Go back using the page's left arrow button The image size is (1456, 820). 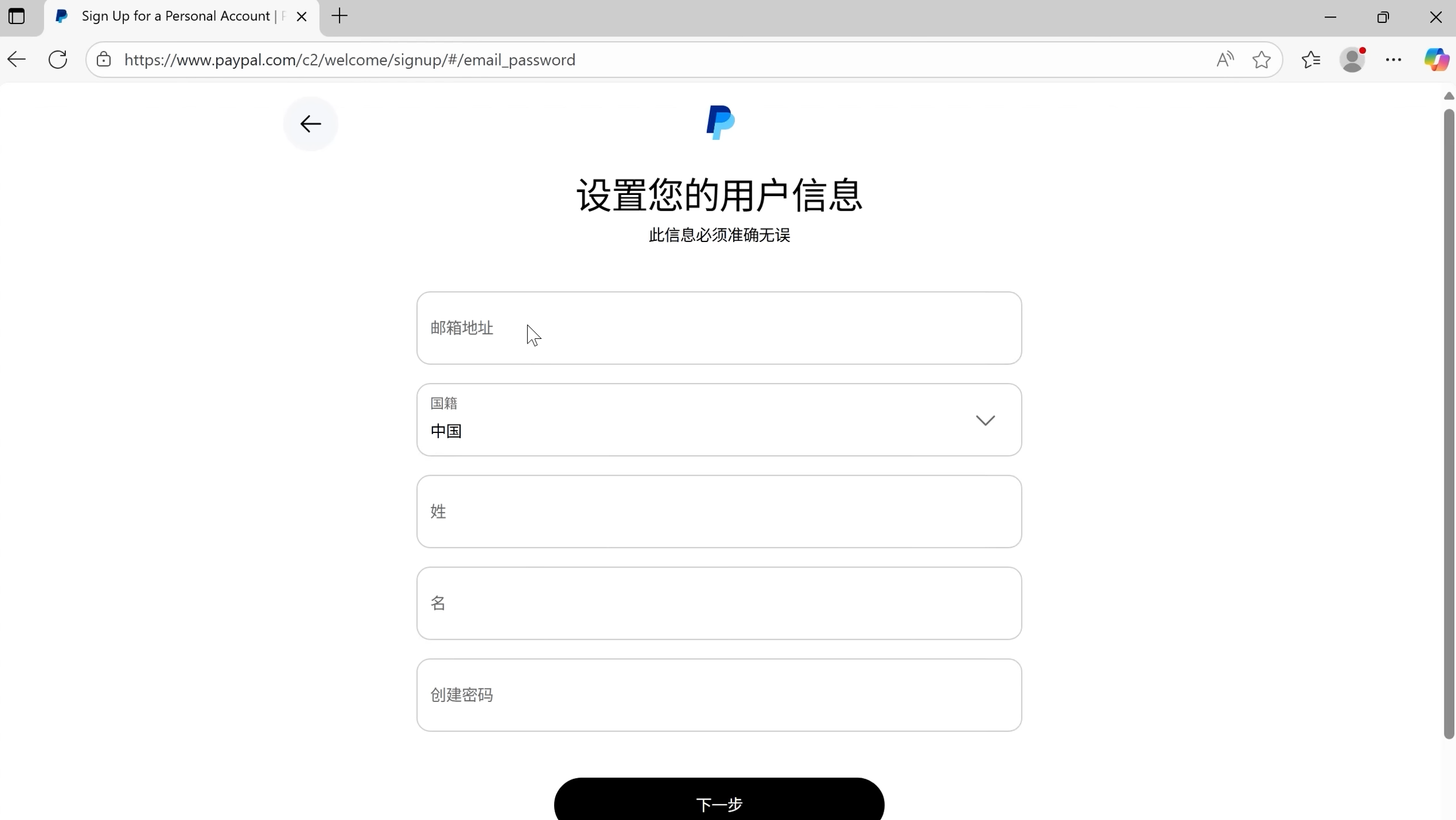click(x=310, y=124)
